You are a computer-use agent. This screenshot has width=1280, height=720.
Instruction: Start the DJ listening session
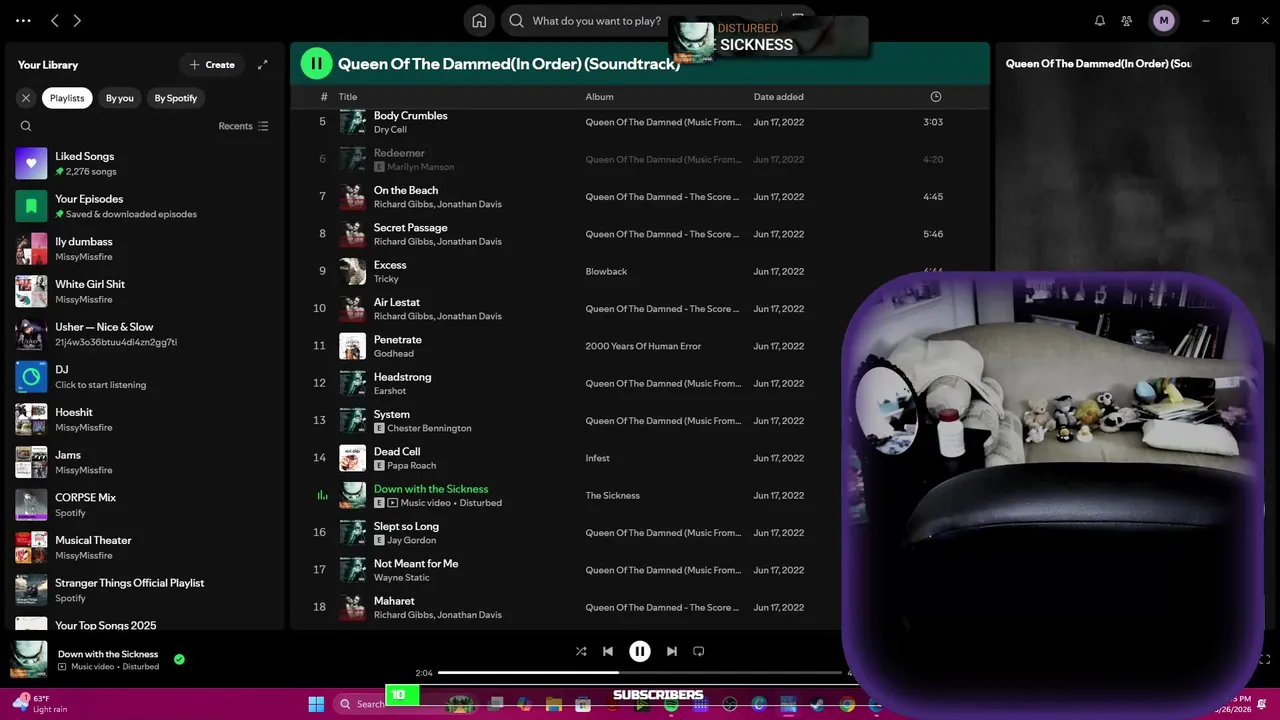[145, 377]
